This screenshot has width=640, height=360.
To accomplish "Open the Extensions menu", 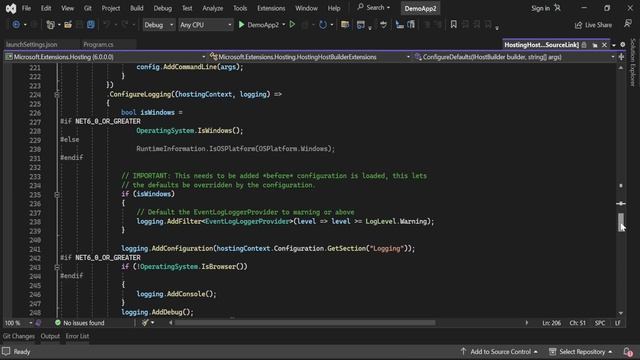I will tap(271, 8).
